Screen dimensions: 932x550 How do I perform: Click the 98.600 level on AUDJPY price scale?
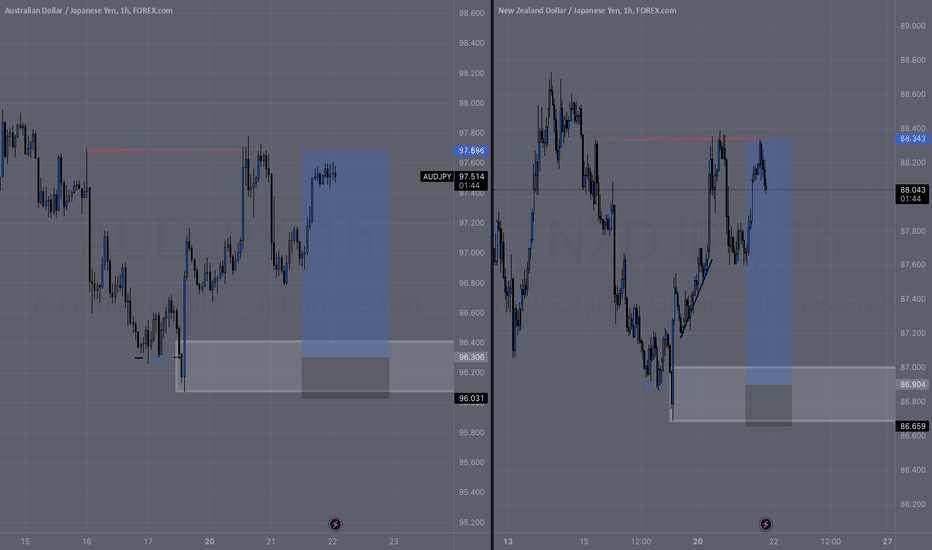tap(471, 13)
